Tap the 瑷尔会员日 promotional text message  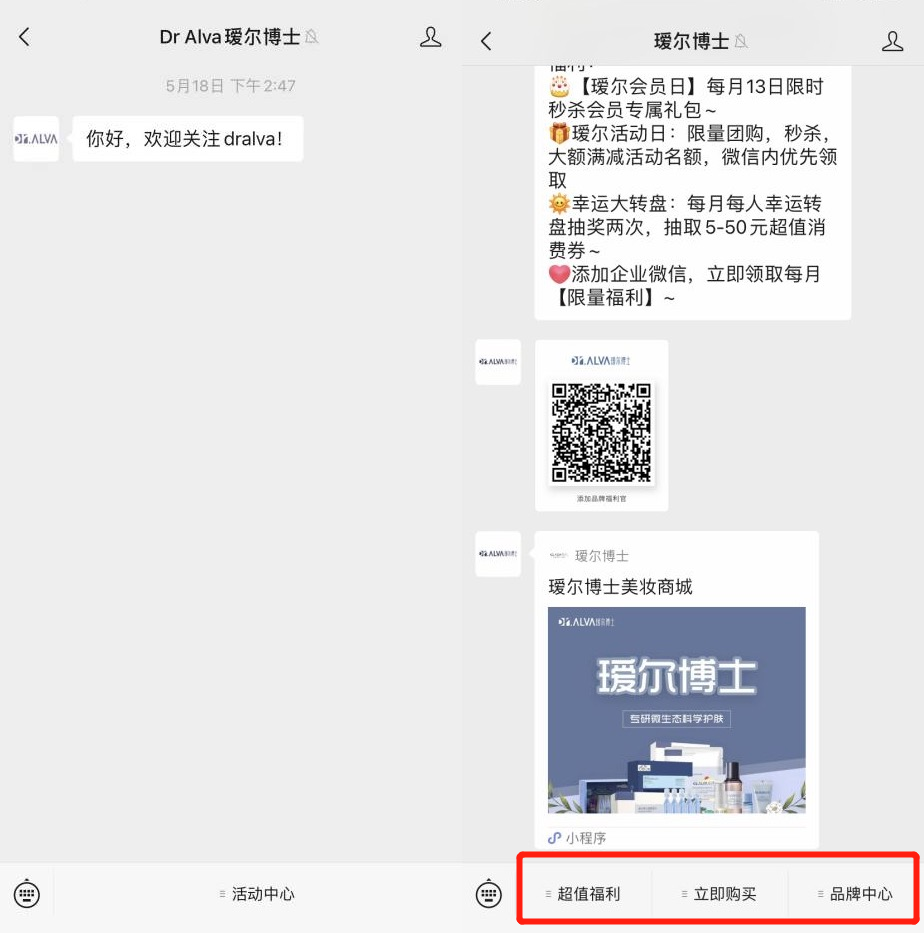point(693,192)
